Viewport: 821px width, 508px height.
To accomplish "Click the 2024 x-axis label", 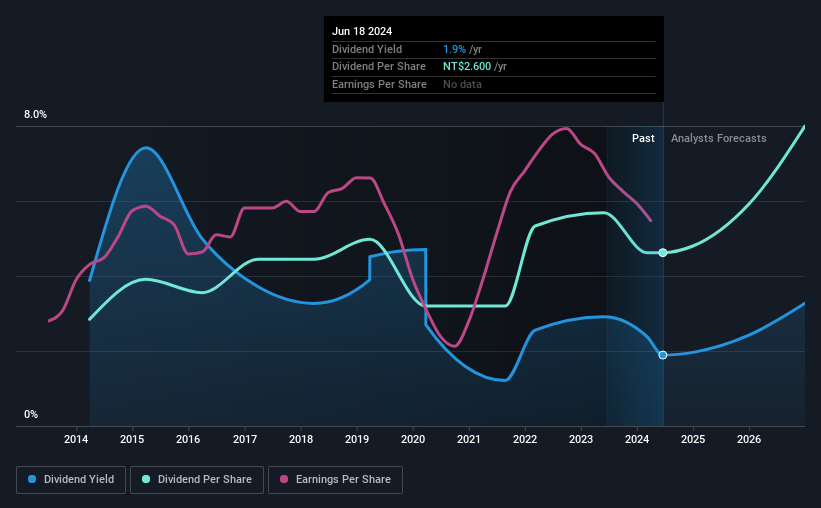I will click(x=637, y=439).
